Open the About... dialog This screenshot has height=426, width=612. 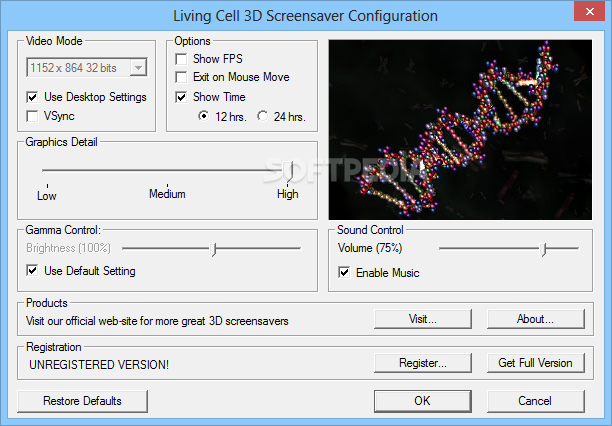pos(536,319)
